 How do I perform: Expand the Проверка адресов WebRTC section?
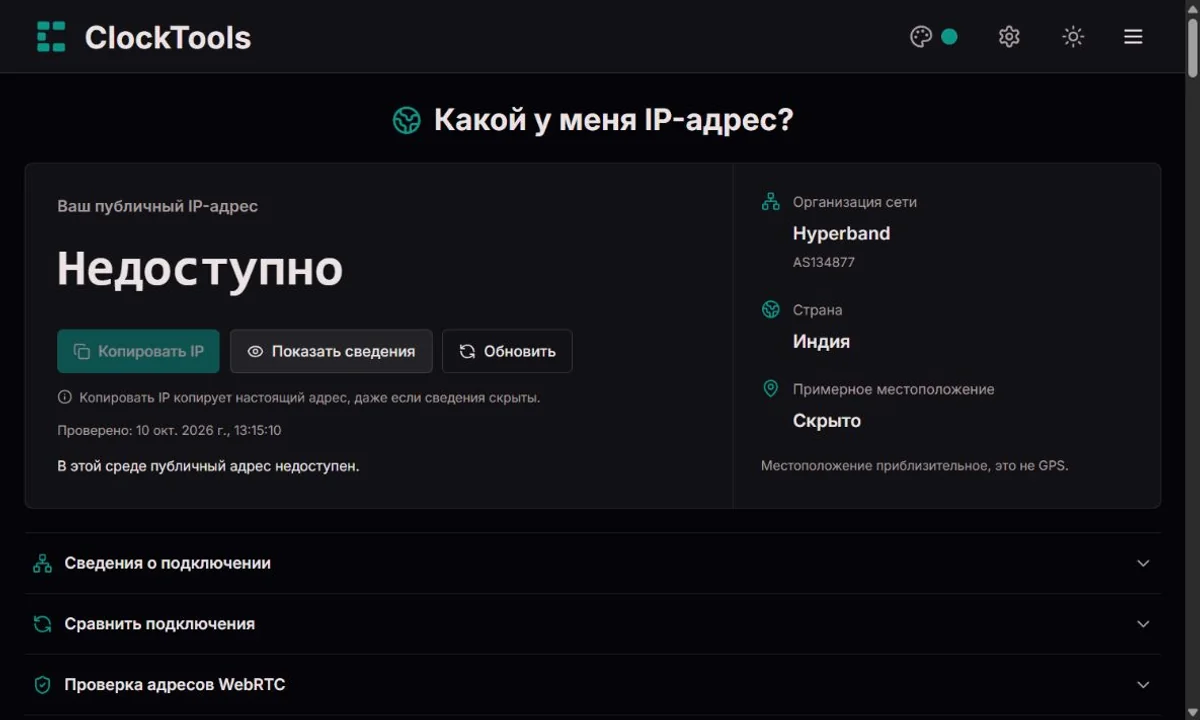coord(593,685)
